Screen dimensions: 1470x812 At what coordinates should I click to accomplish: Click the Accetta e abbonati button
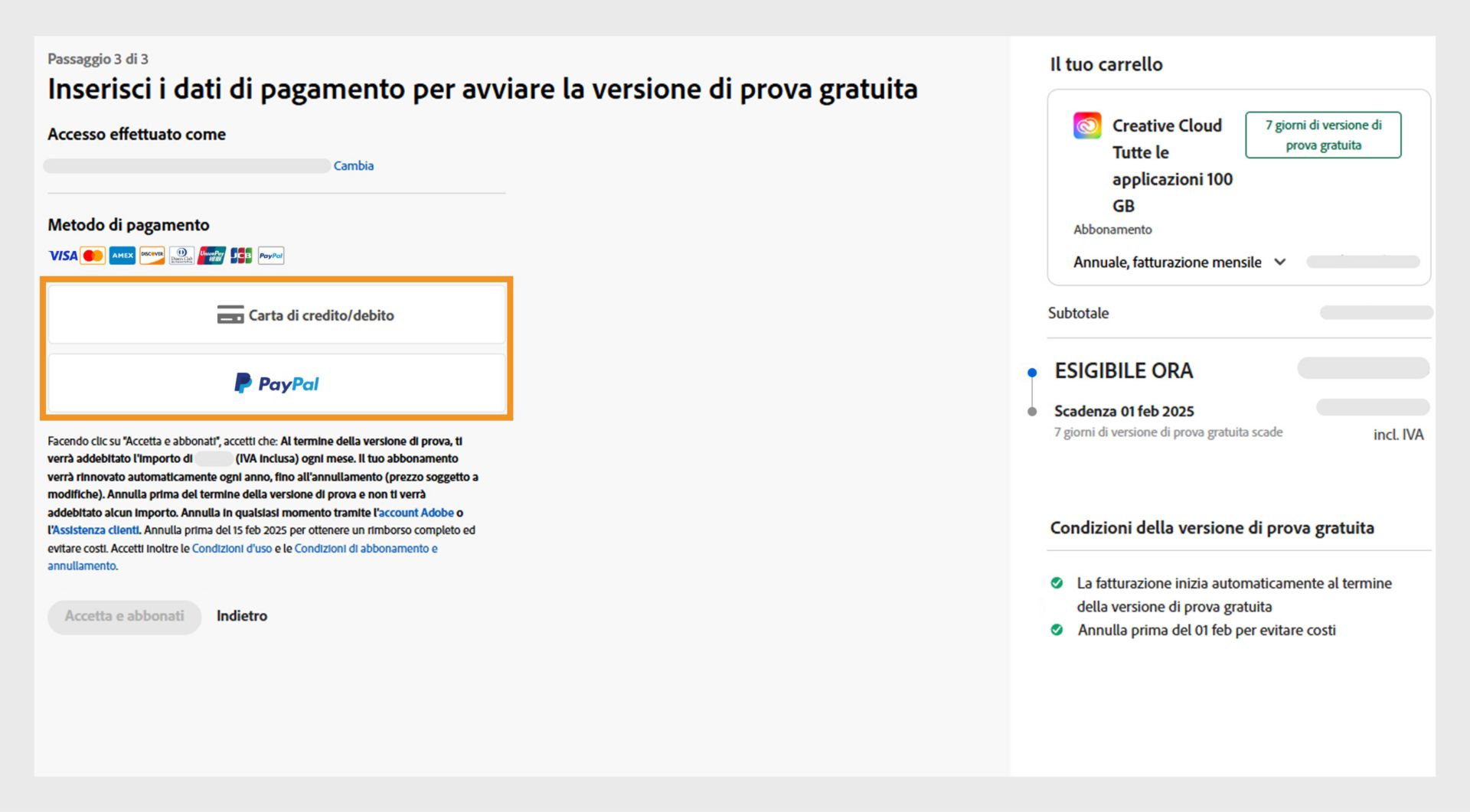[124, 616]
